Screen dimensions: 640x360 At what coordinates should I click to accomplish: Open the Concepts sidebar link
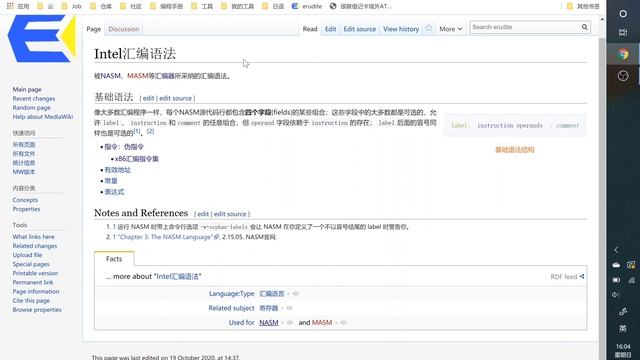(x=25, y=200)
